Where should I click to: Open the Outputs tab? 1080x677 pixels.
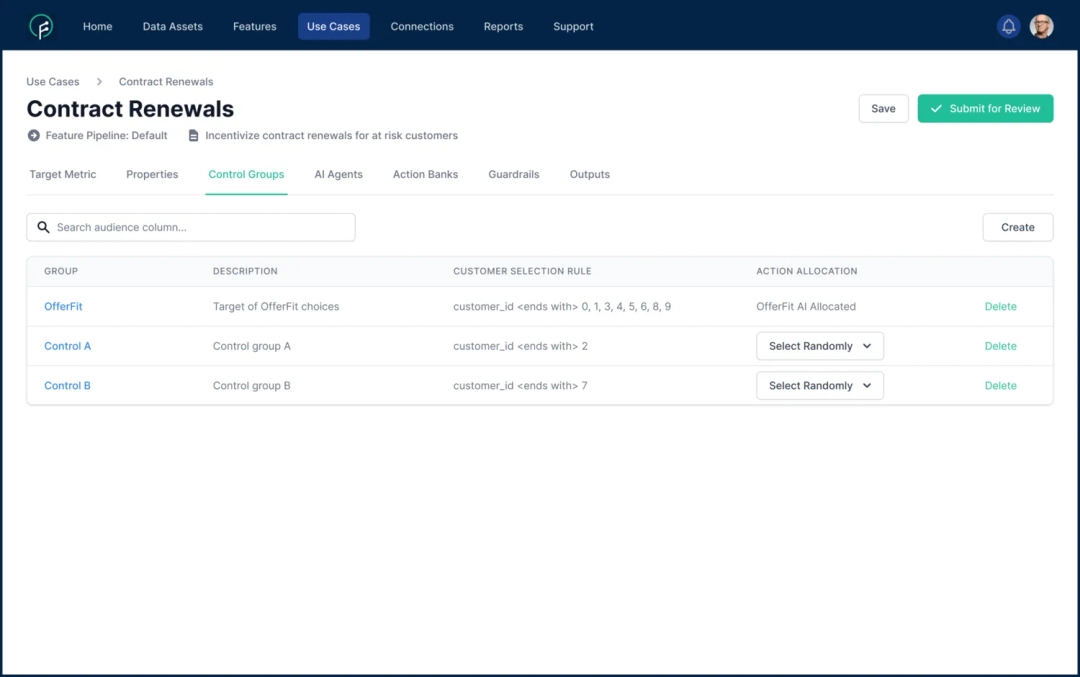[x=590, y=174]
